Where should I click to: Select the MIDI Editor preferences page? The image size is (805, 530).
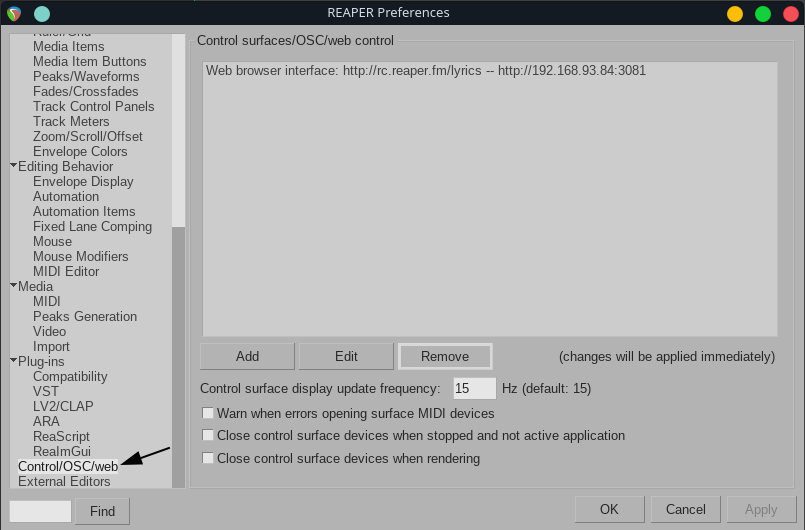point(66,271)
